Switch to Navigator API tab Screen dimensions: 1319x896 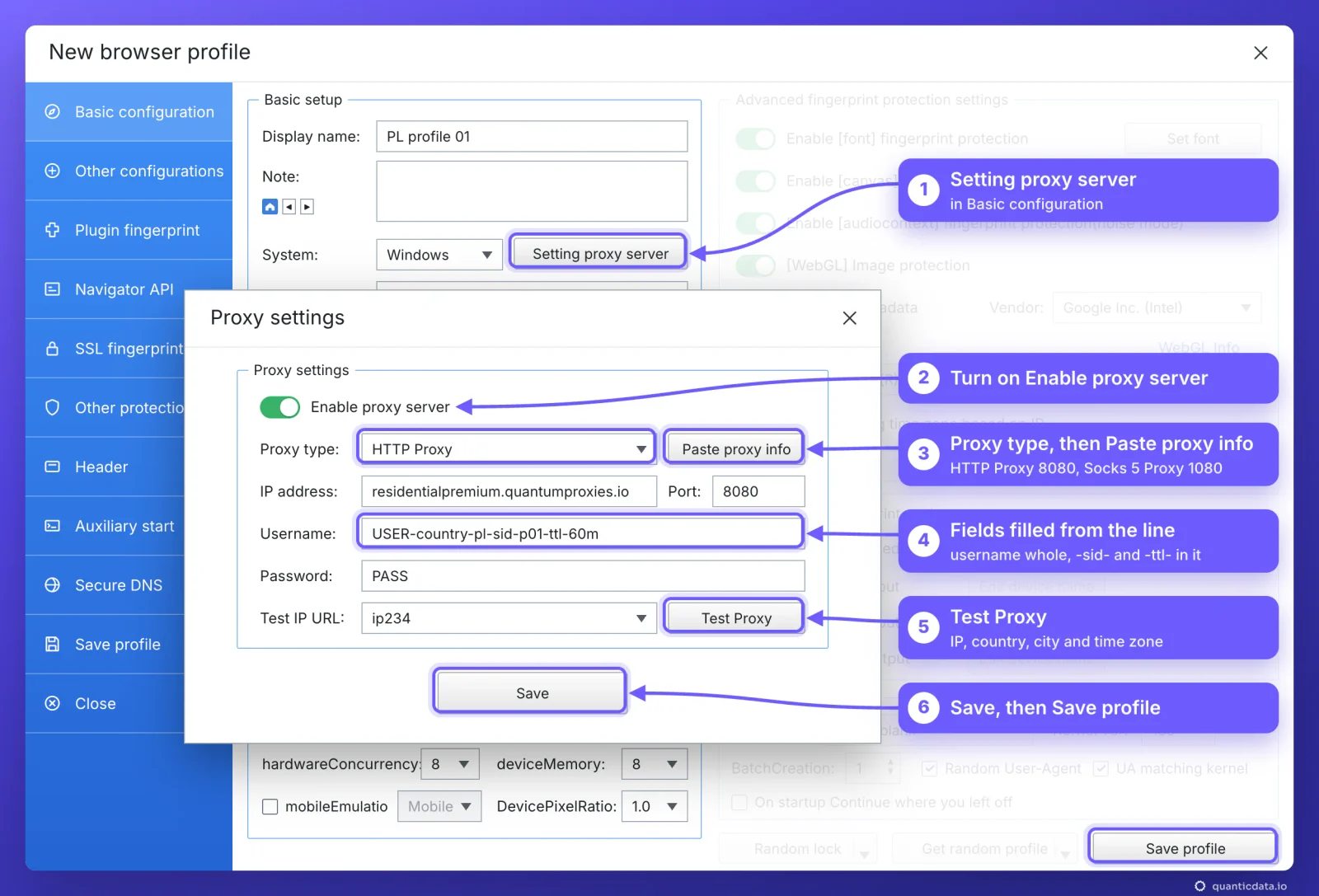click(105, 289)
